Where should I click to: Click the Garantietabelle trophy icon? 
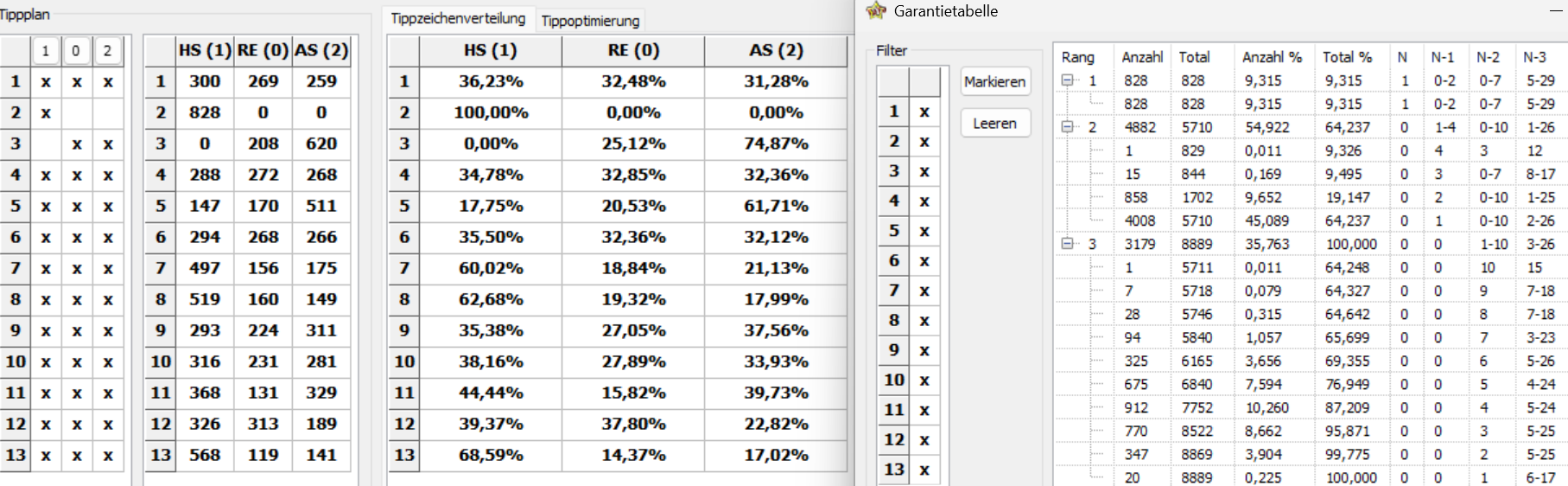point(876,10)
